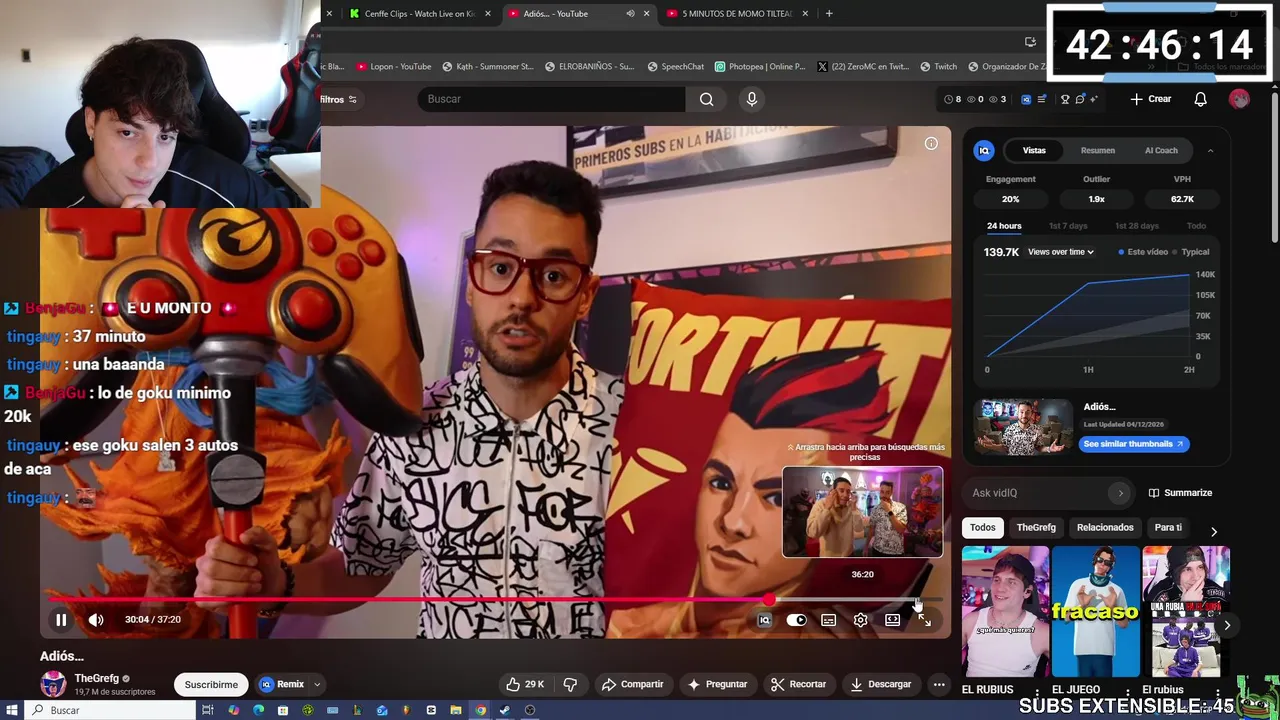The image size is (1280, 720).
Task: Select the Vistas tab in vidIQ panel
Action: click(1034, 150)
